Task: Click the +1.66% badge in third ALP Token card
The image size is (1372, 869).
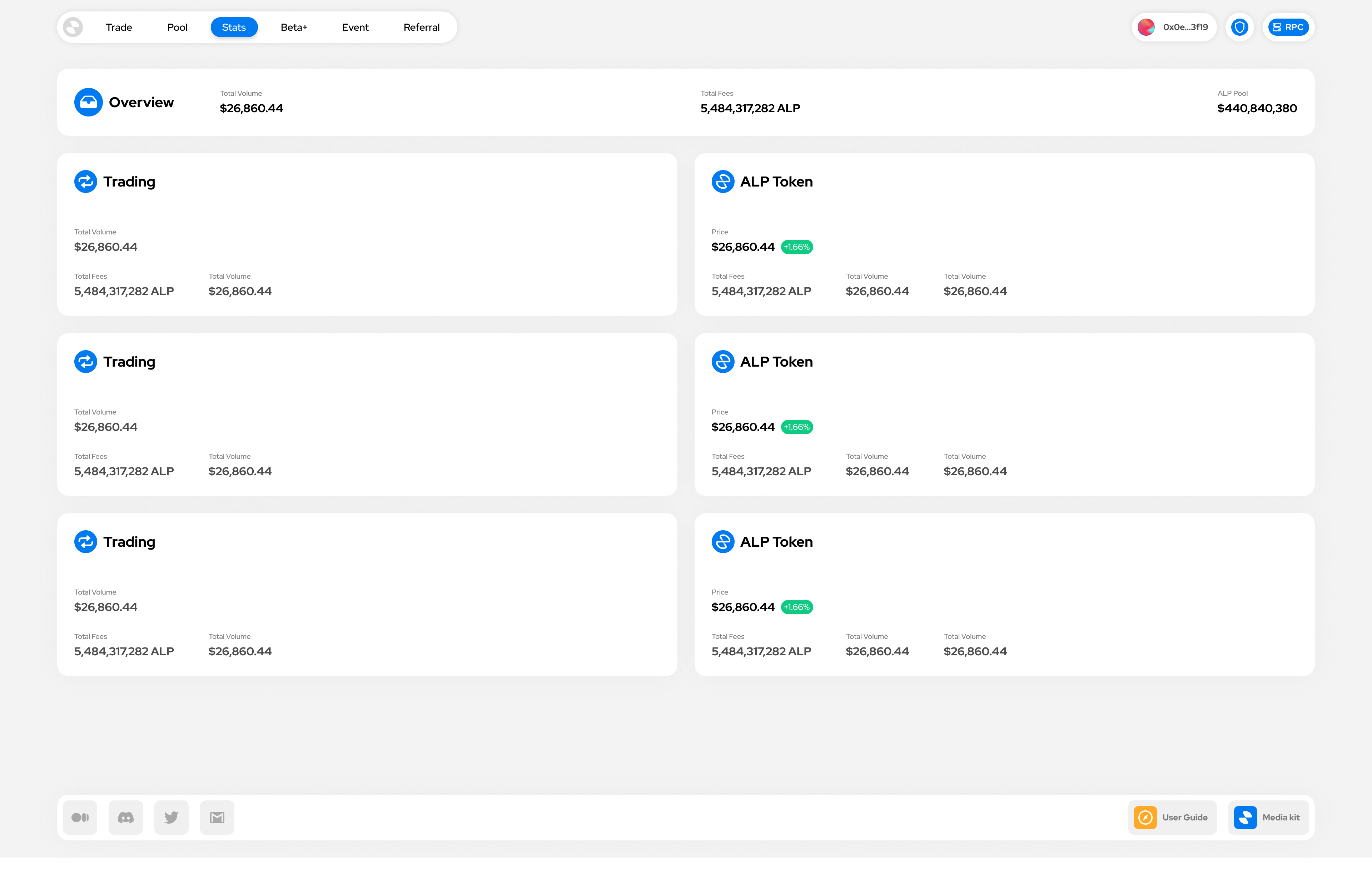Action: pyautogui.click(x=796, y=607)
